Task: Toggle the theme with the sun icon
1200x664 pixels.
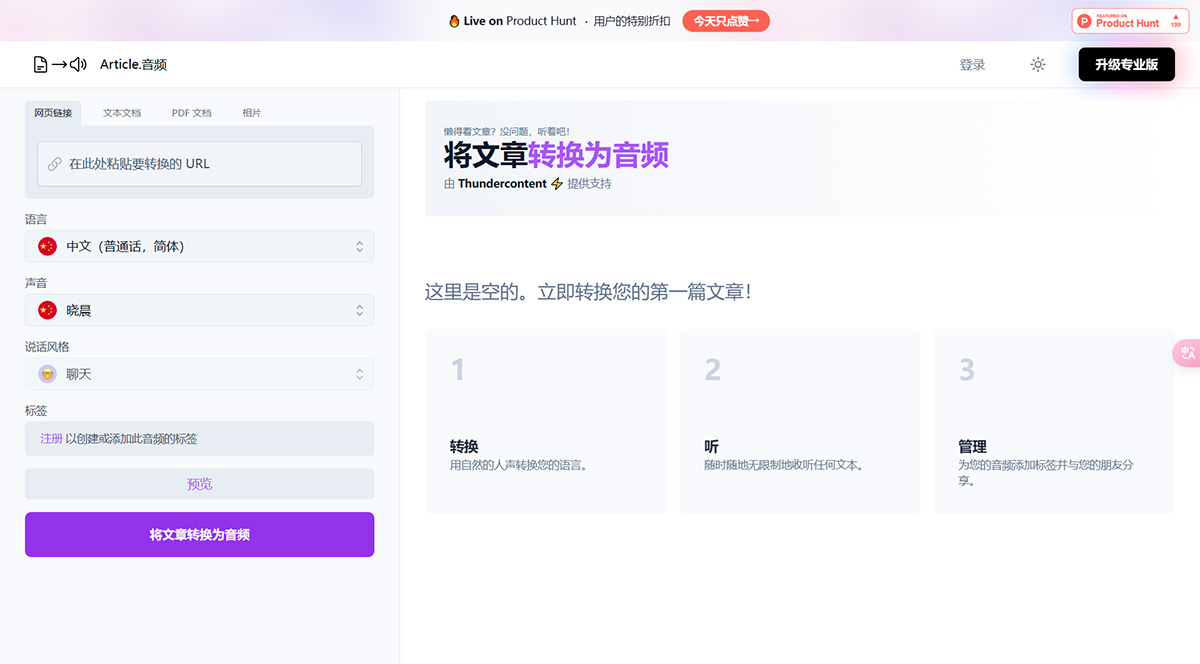Action: 1037,64
